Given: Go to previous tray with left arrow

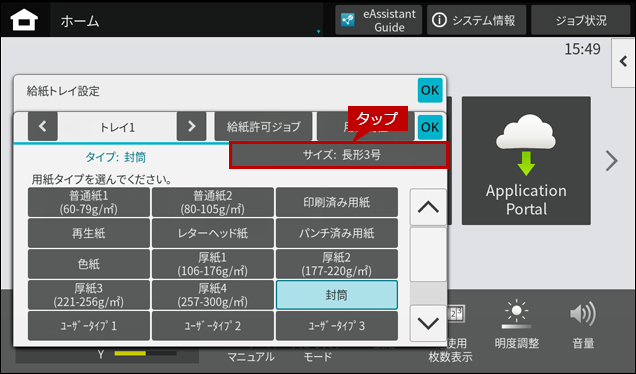Looking at the screenshot, I should click(x=43, y=127).
